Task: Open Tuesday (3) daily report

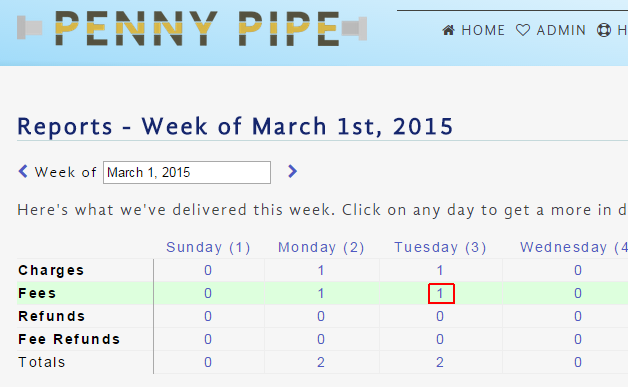Action: coord(440,247)
